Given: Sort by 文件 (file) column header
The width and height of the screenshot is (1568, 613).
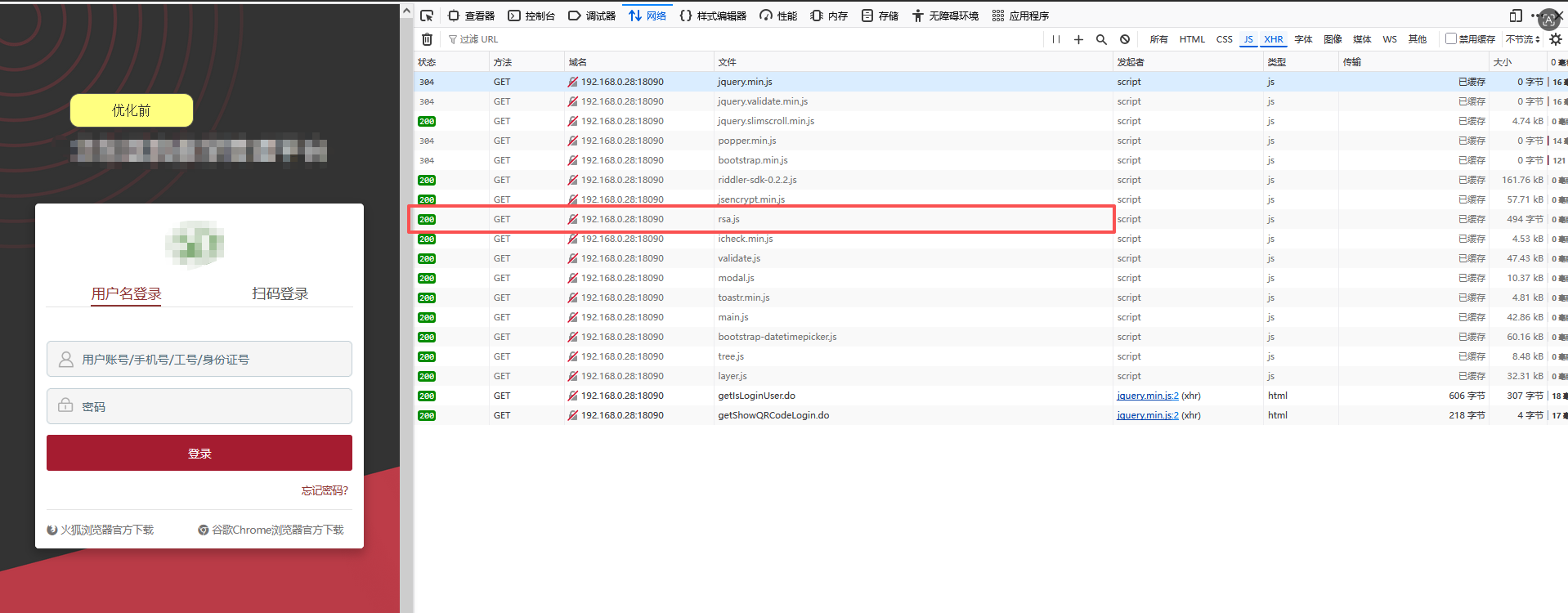Looking at the screenshot, I should (914, 62).
